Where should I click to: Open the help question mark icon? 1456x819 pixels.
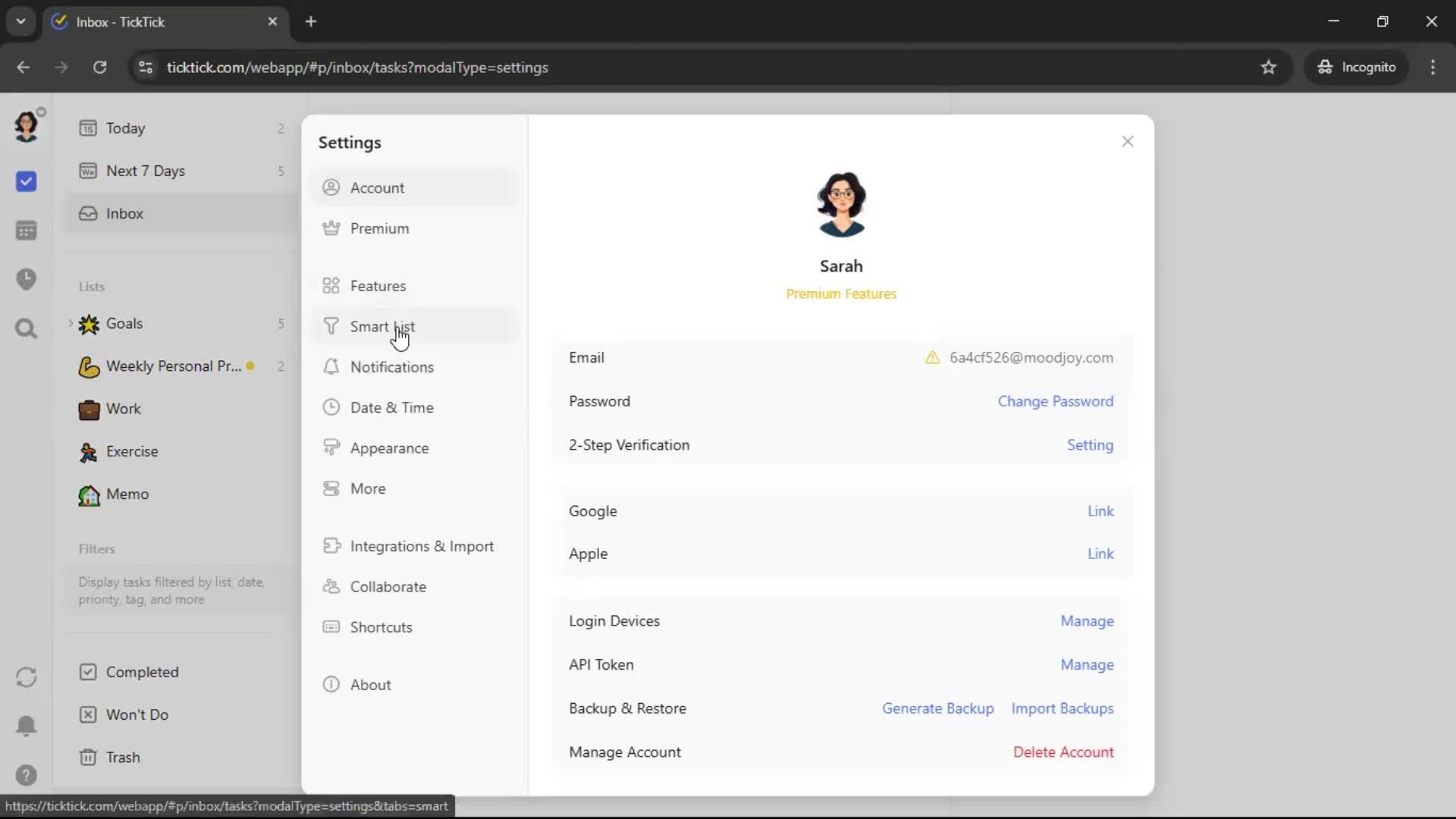(x=26, y=775)
